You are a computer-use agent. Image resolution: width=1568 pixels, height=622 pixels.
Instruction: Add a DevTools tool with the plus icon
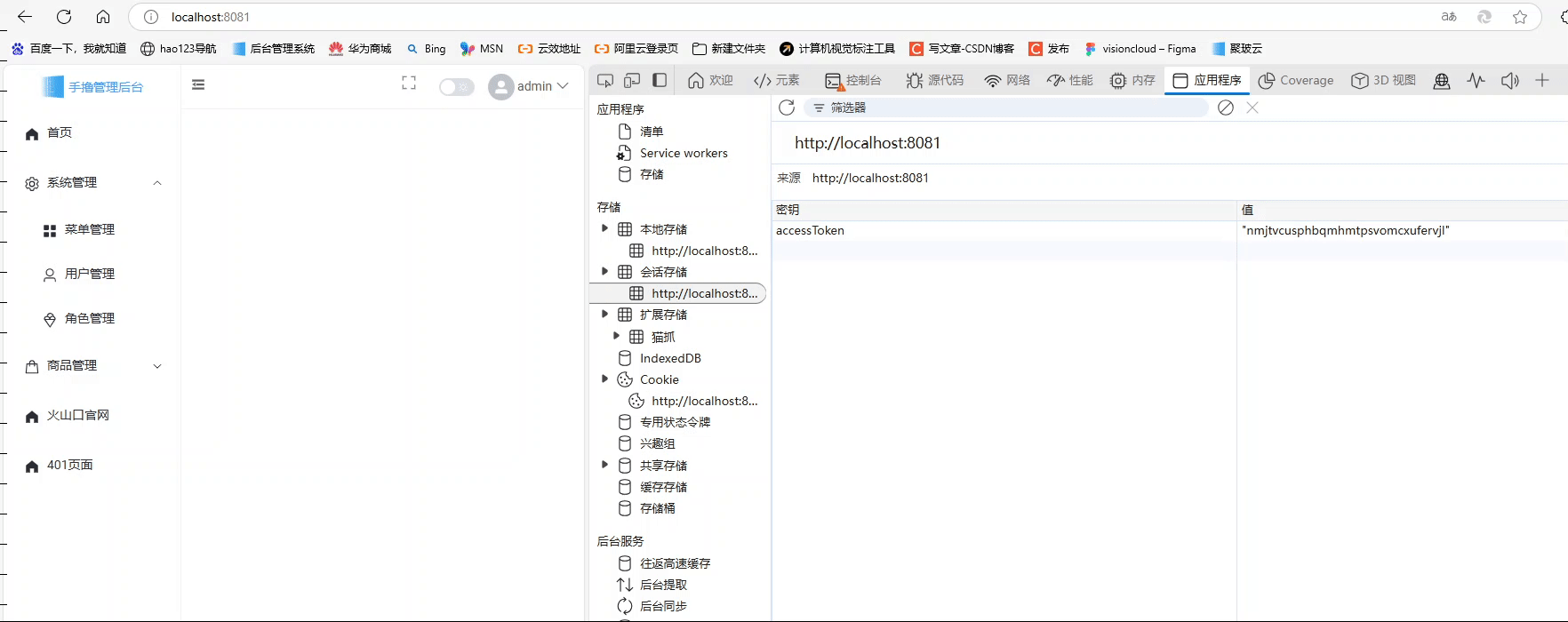click(1542, 80)
